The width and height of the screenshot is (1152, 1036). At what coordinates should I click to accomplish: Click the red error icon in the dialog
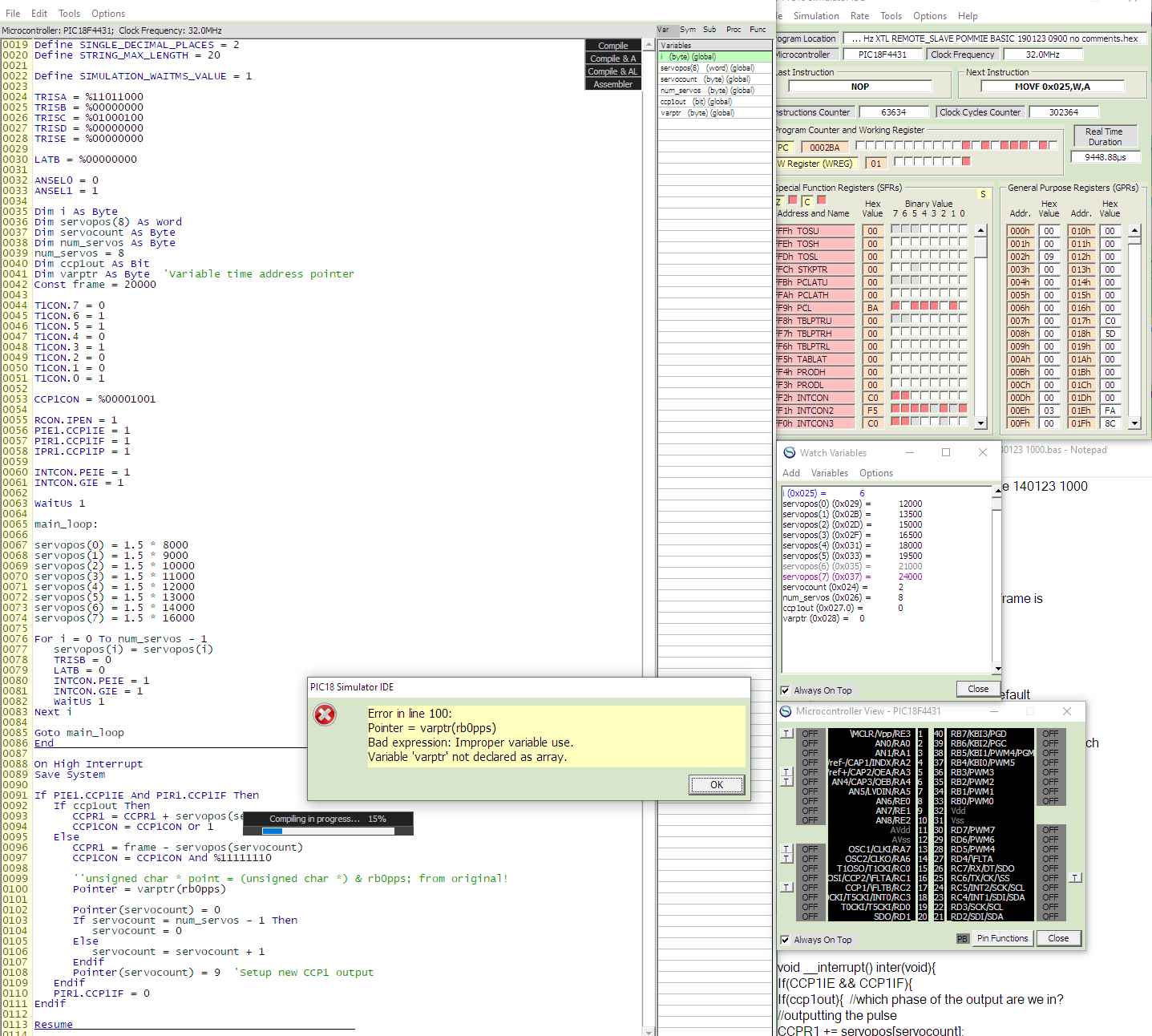325,714
